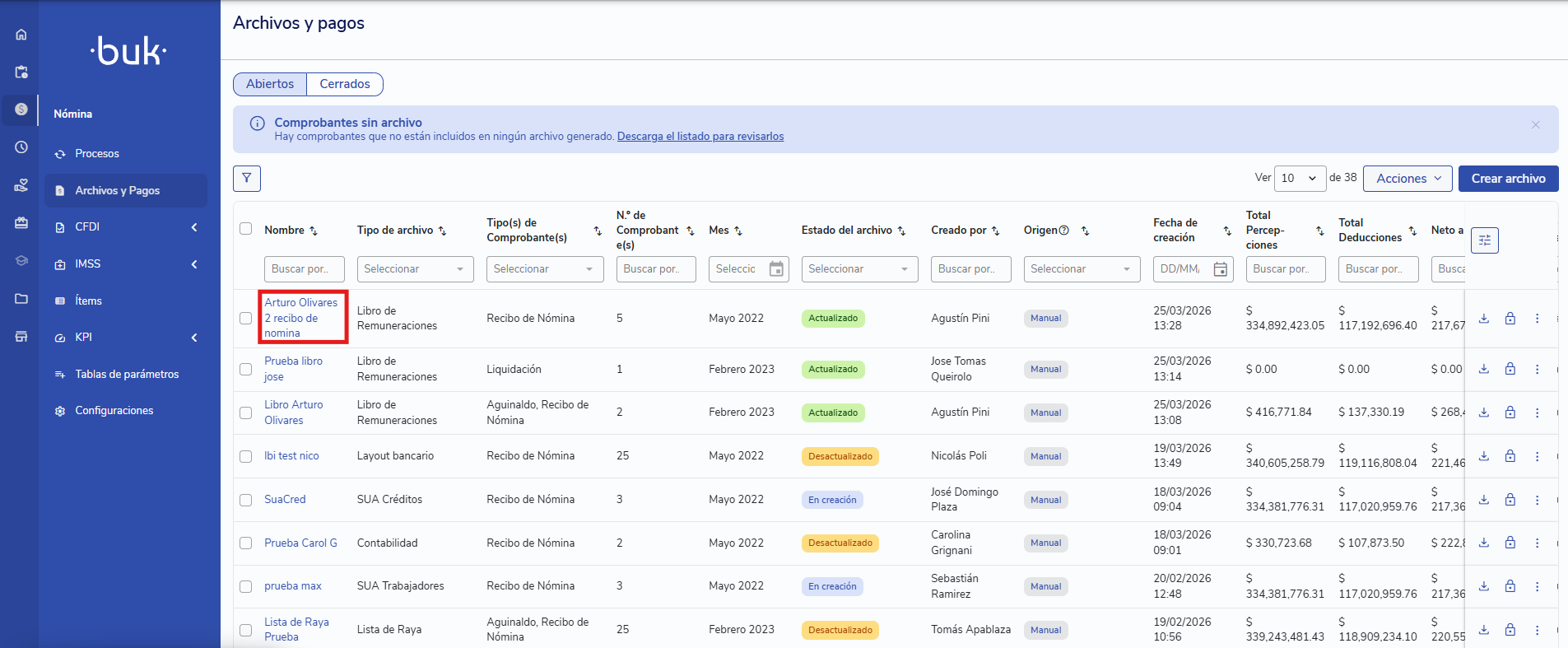
Task: Click the Creado por search field
Action: (x=970, y=269)
